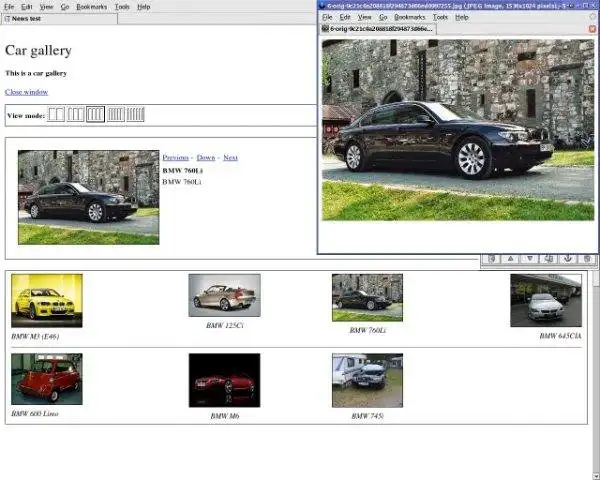Select the three-column view mode icon
Image resolution: width=600 pixels, height=480 pixels.
[75, 114]
